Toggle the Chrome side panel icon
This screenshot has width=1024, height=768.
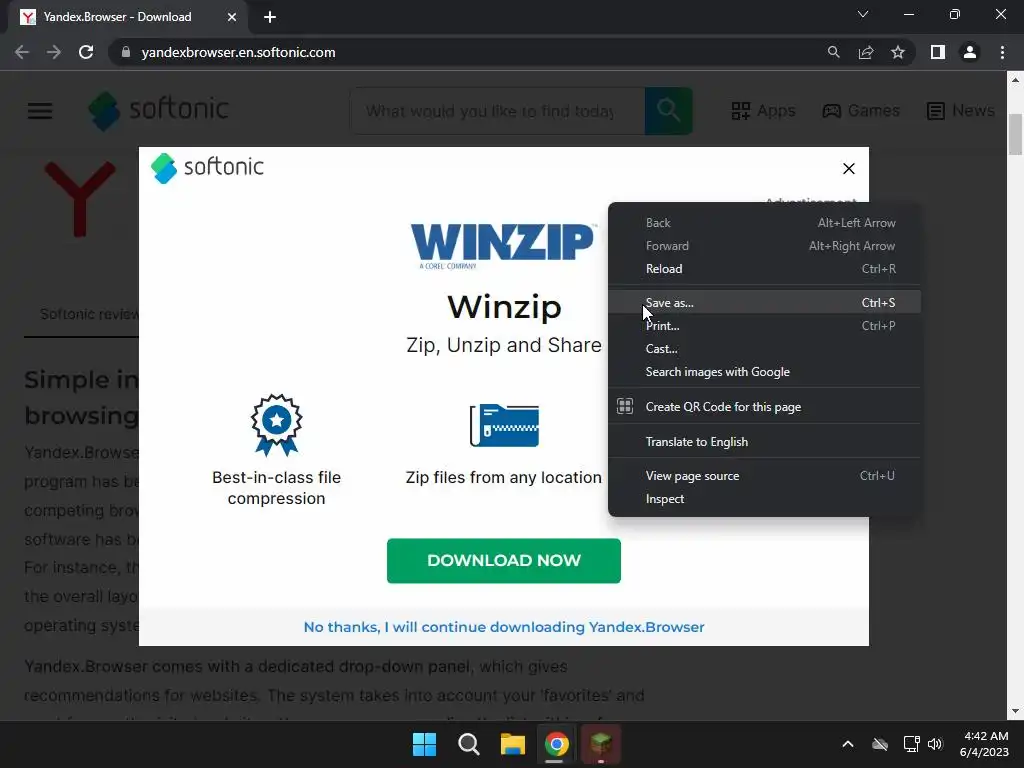coord(938,52)
